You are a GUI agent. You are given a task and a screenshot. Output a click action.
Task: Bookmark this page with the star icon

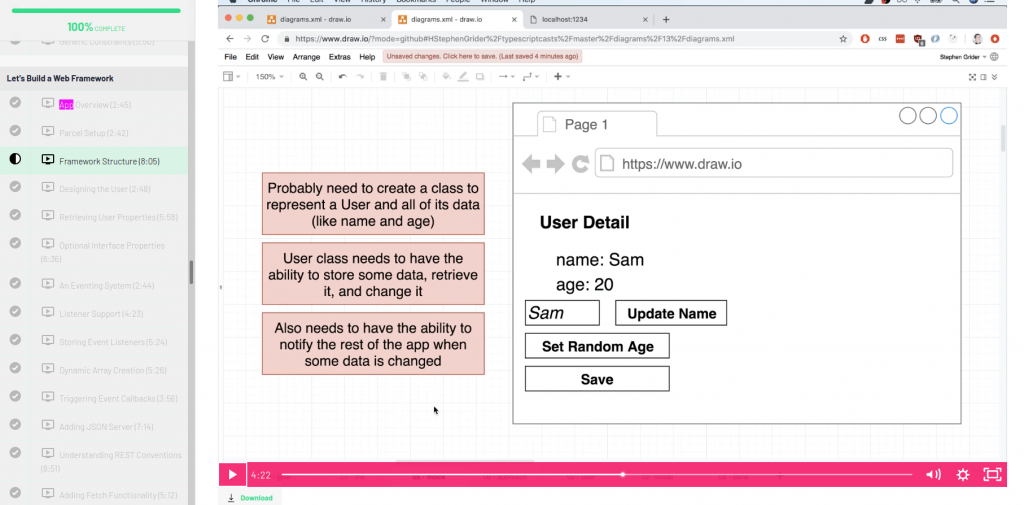click(843, 39)
